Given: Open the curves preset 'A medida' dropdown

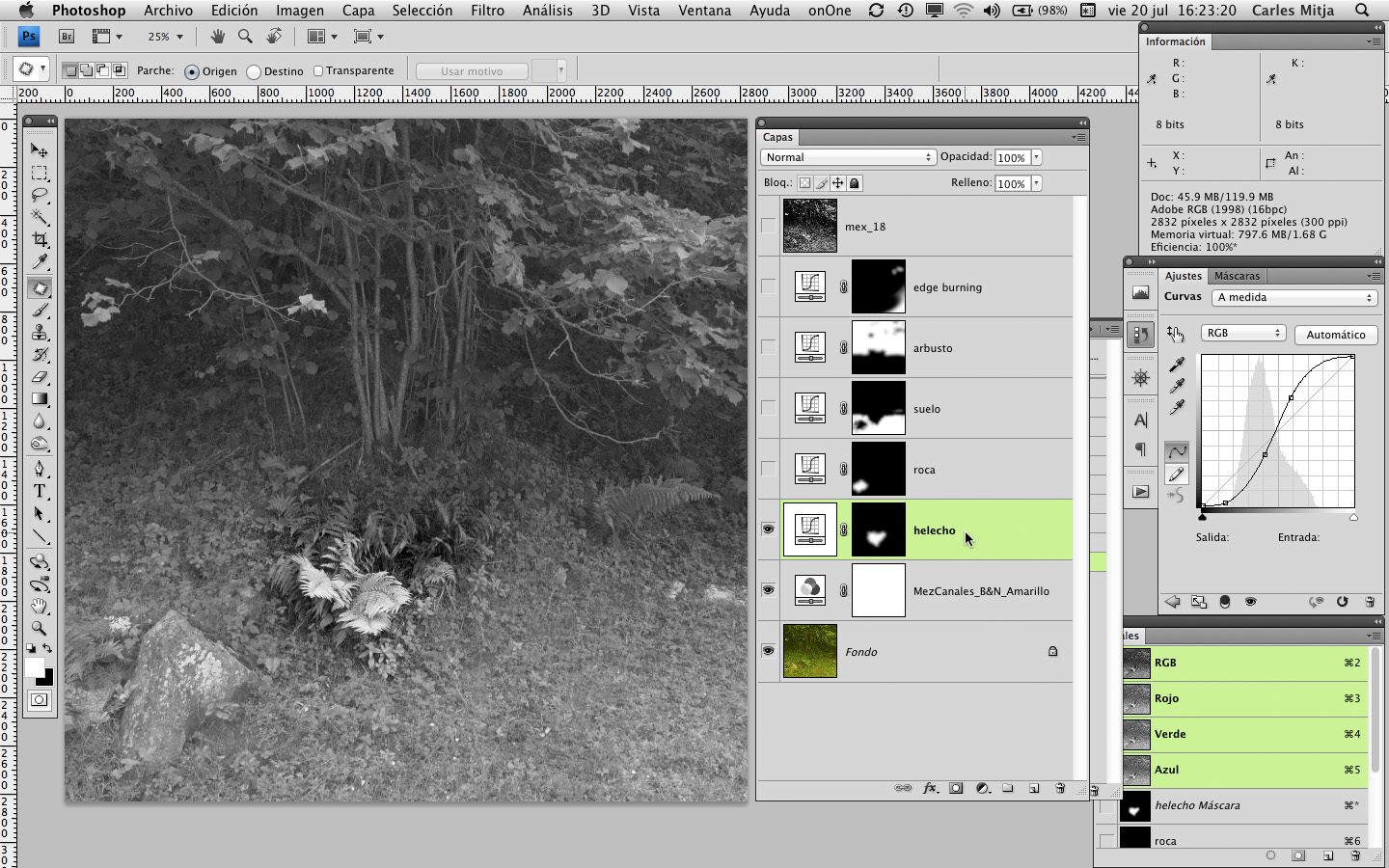Looking at the screenshot, I should [1294, 297].
